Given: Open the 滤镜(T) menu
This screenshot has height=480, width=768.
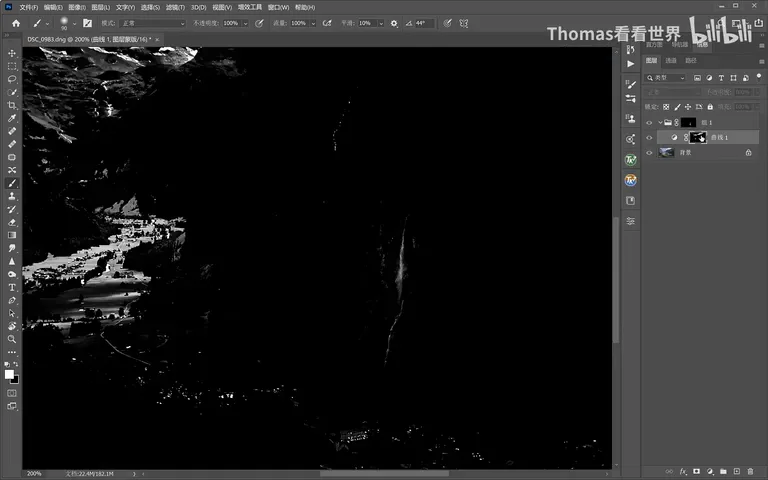Looking at the screenshot, I should click(x=175, y=7).
